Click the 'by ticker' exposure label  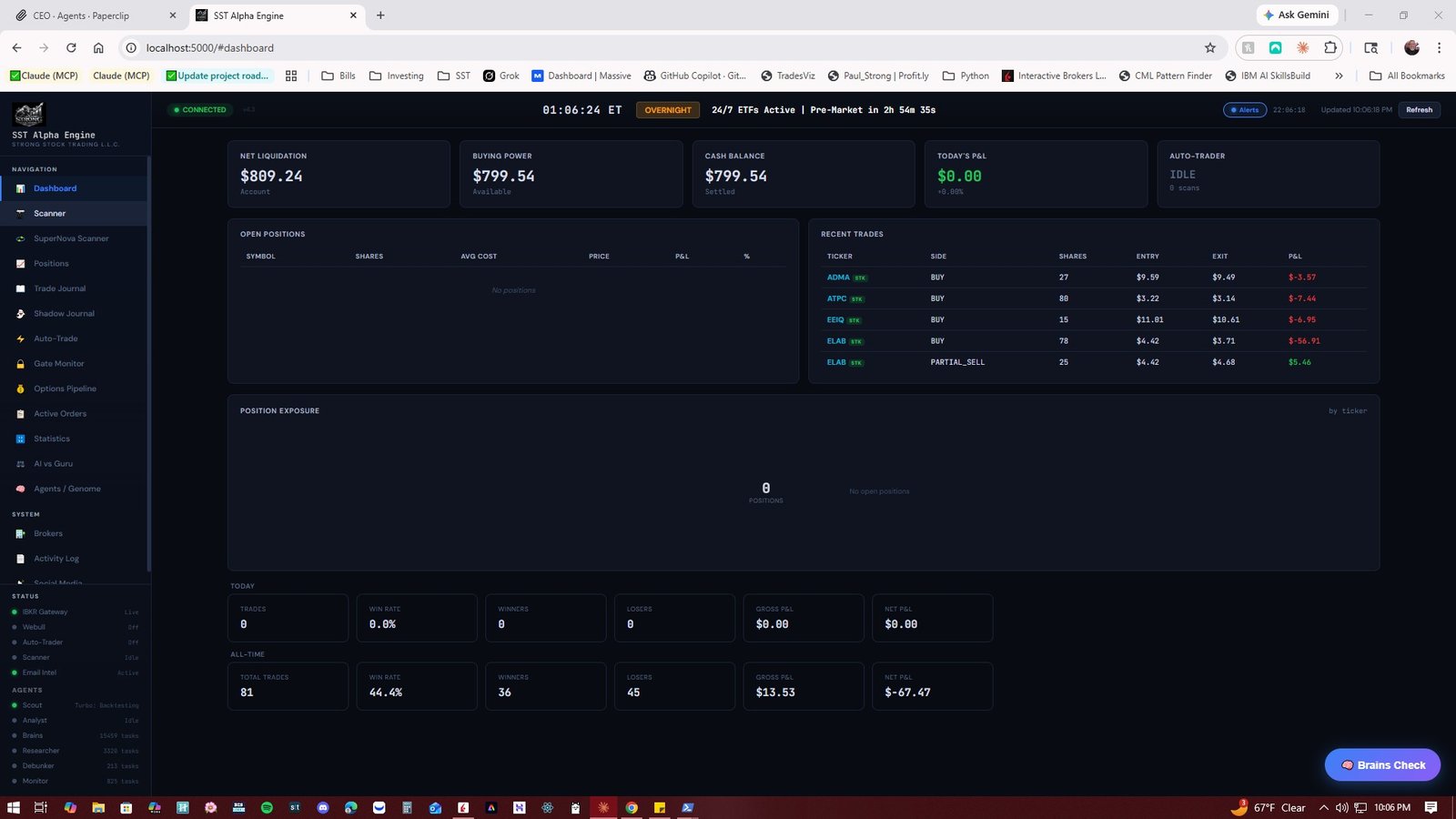pos(1347,411)
